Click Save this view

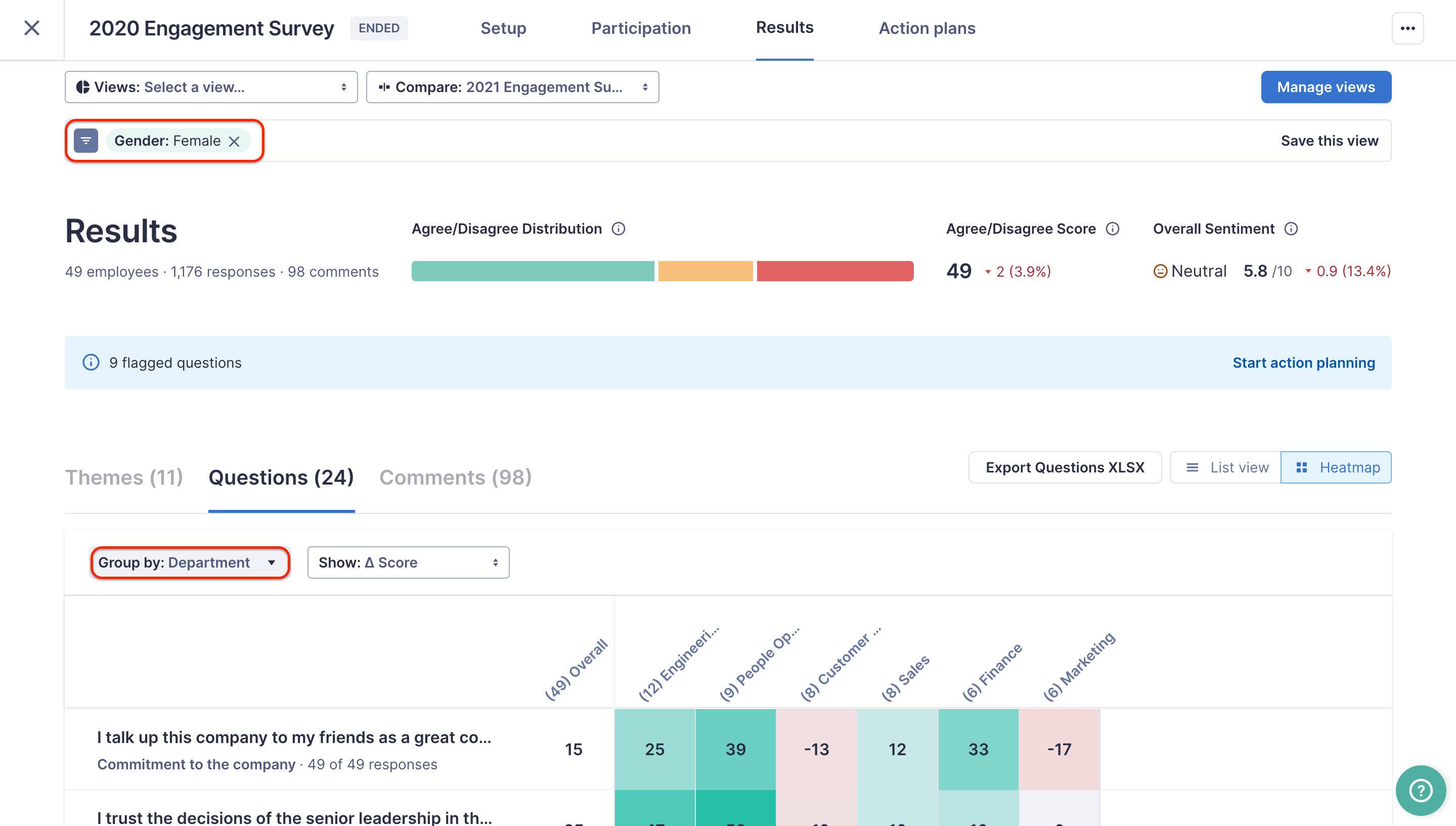pyautogui.click(x=1329, y=141)
